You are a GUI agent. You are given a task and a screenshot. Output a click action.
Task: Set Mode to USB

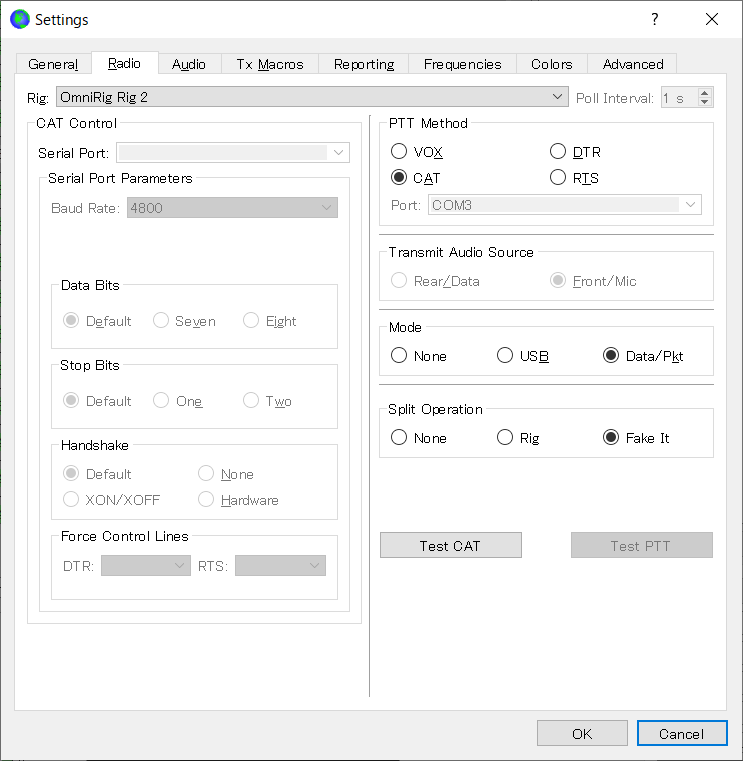(x=505, y=356)
